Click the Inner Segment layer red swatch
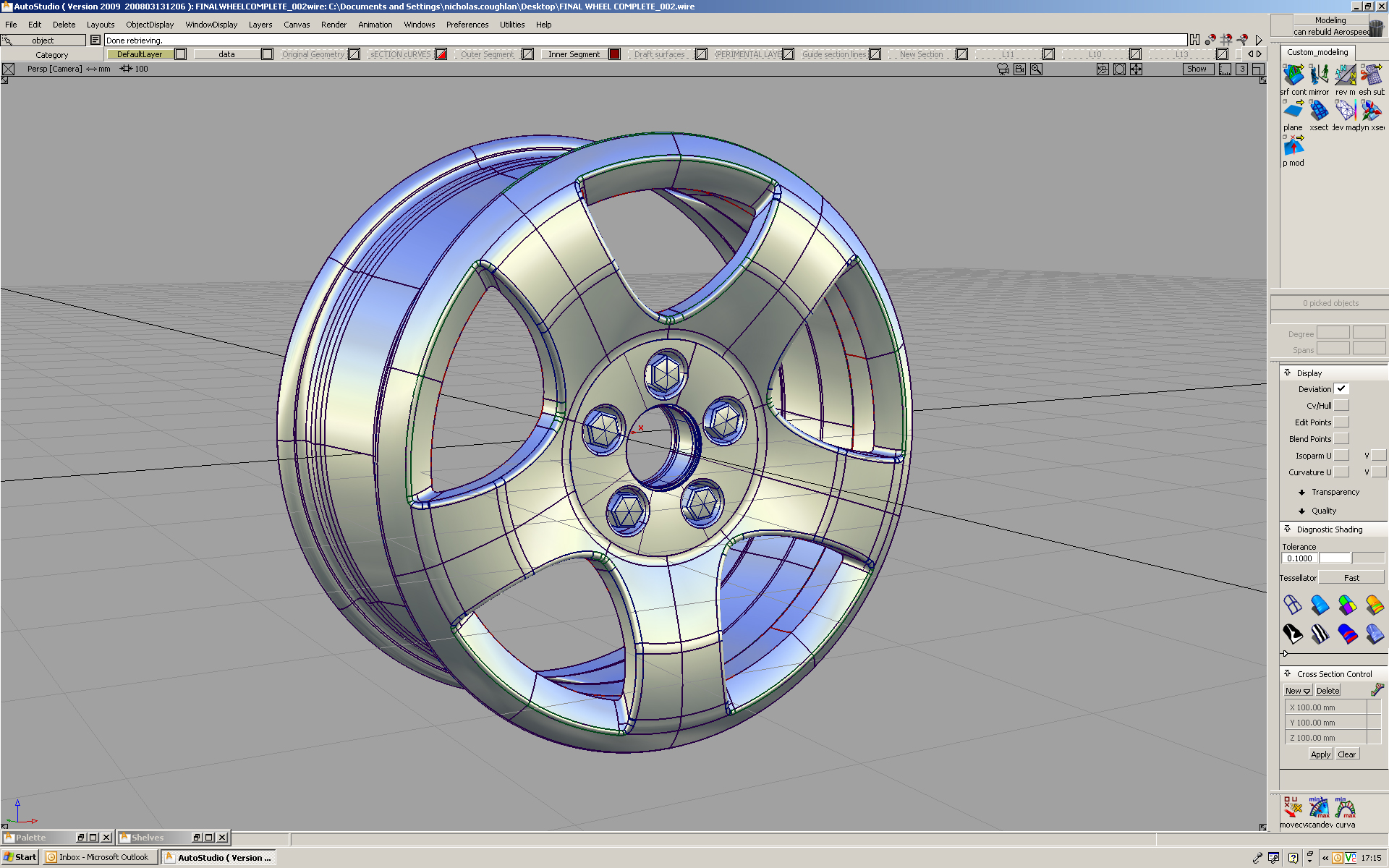The image size is (1389, 868). pos(614,54)
